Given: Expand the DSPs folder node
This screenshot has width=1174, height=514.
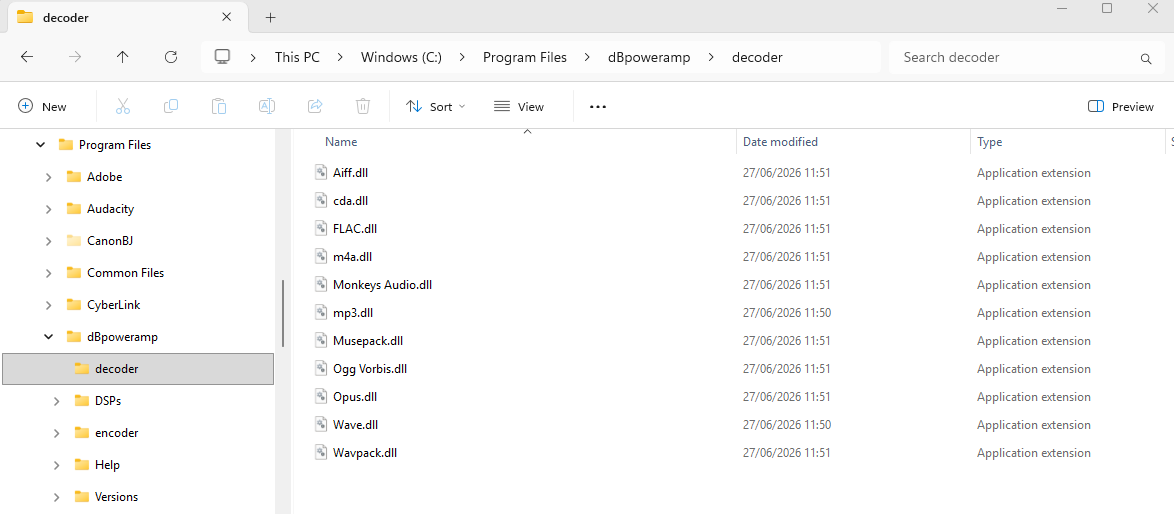Looking at the screenshot, I should click(x=57, y=401).
